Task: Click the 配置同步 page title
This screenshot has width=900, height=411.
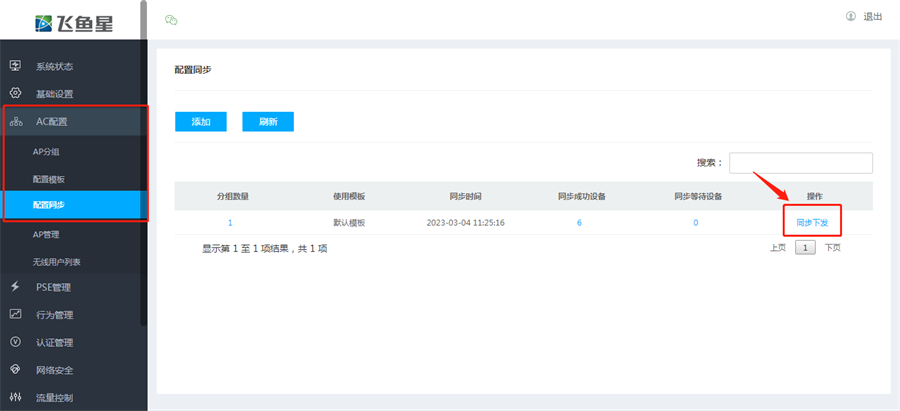Action: (x=193, y=69)
